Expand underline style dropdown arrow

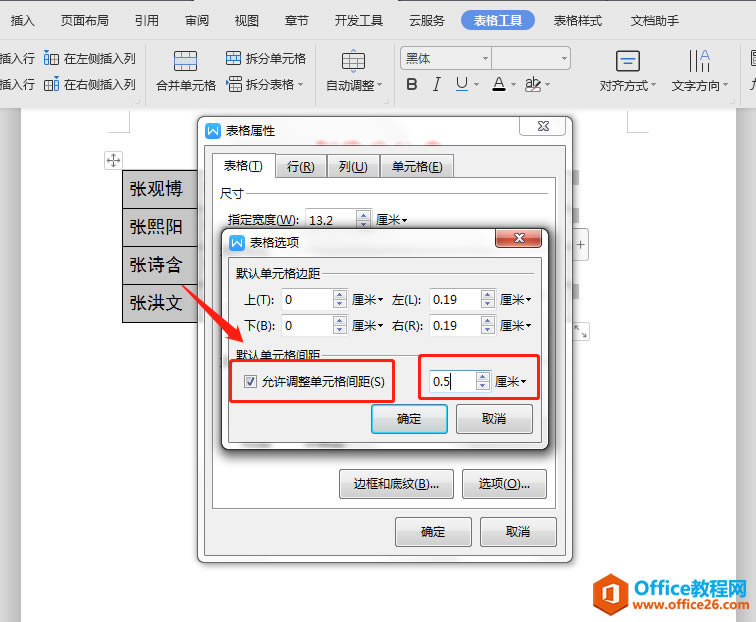tap(476, 85)
